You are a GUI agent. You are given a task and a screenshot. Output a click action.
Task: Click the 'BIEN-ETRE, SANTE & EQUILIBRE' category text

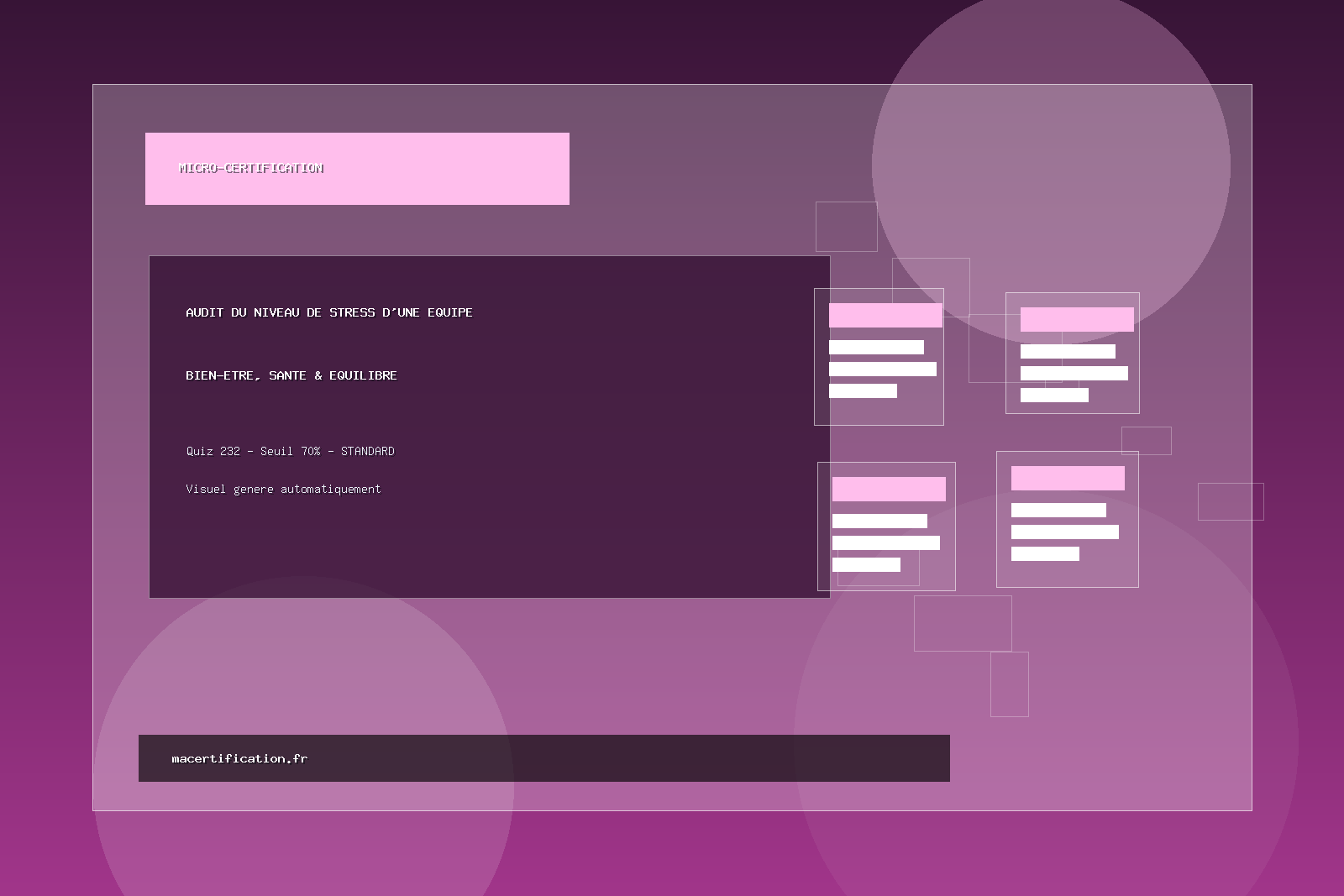pyautogui.click(x=291, y=375)
